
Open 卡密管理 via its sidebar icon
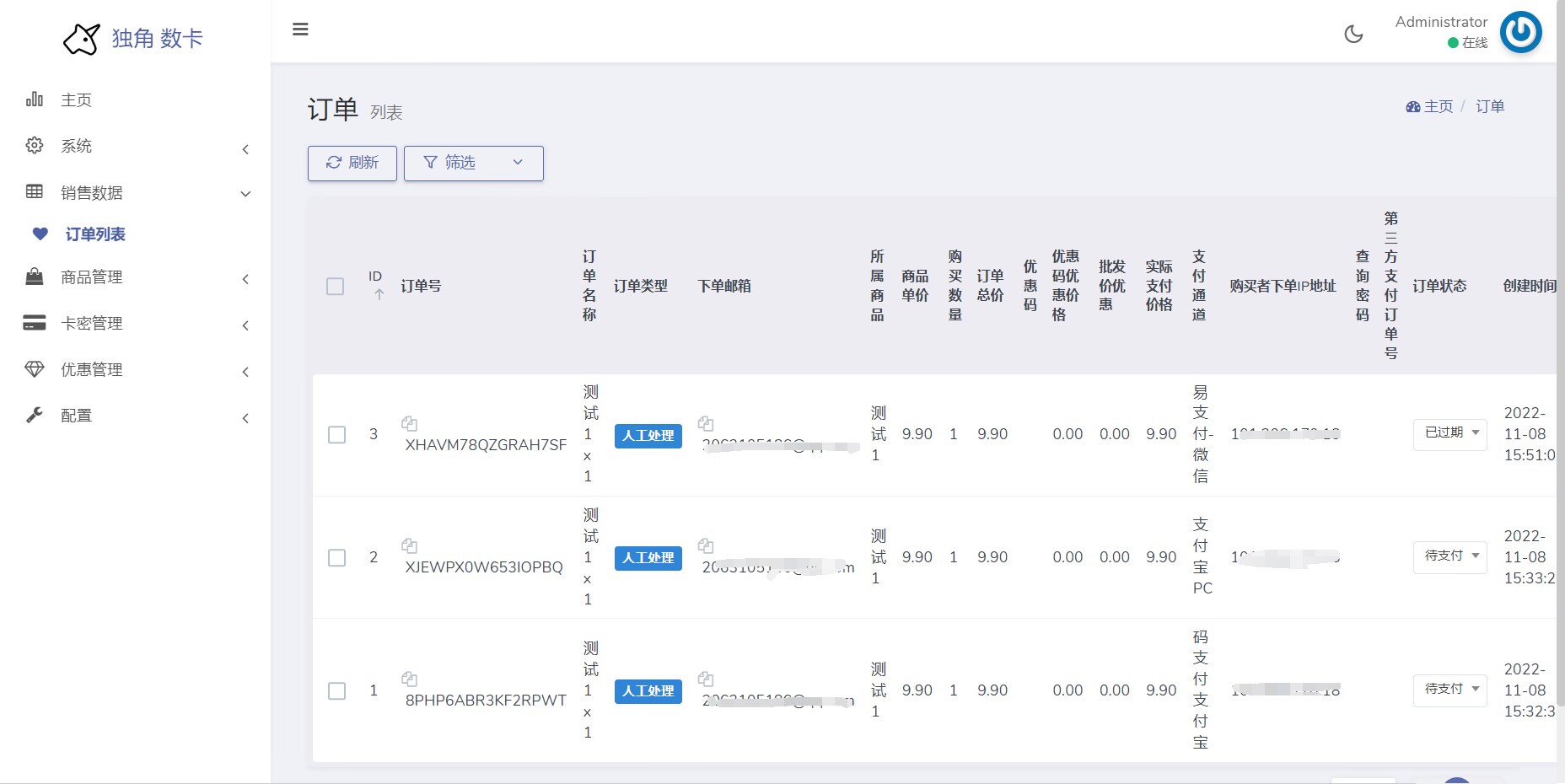coord(35,323)
